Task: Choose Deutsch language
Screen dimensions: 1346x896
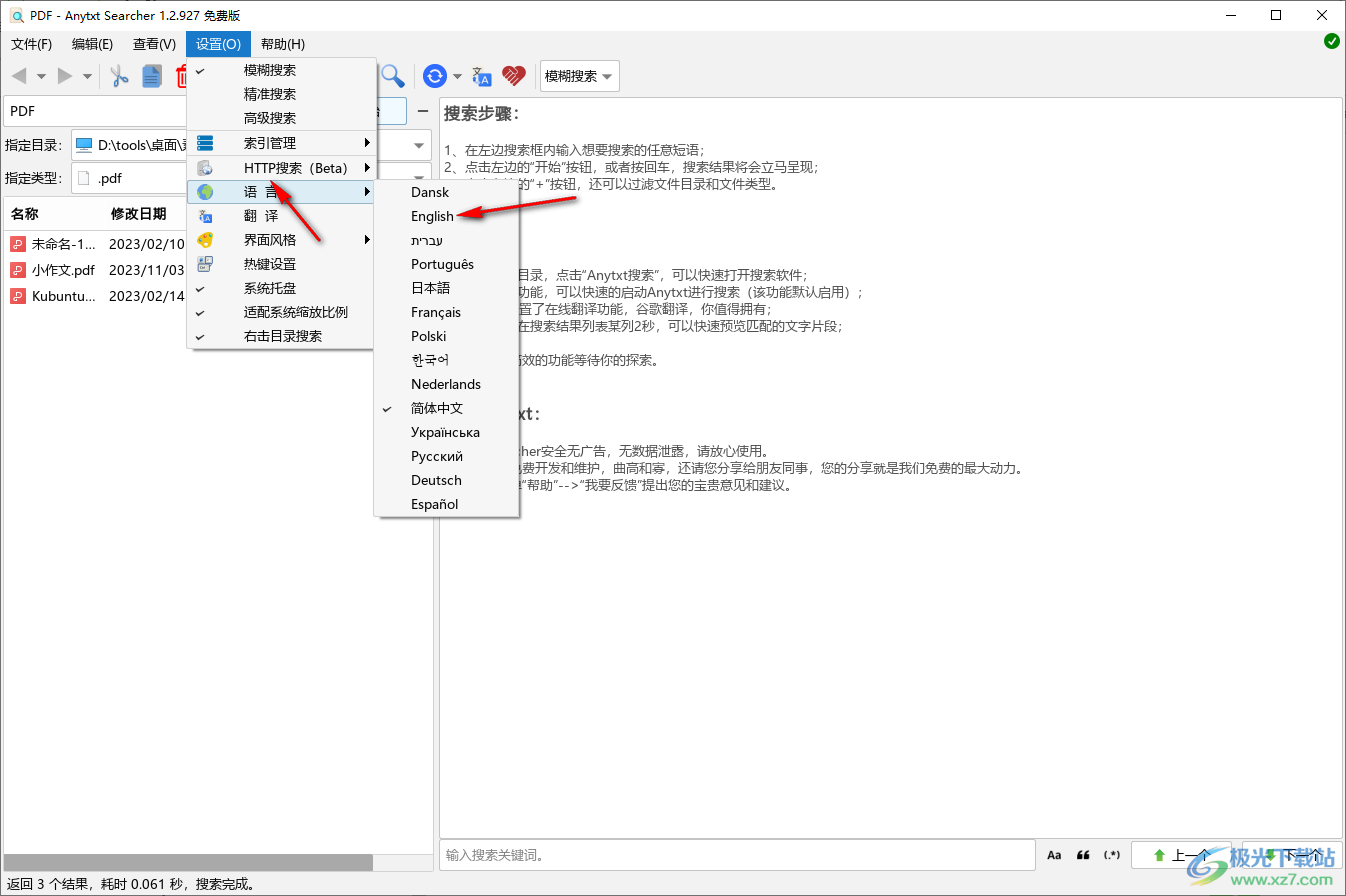Action: point(446,480)
